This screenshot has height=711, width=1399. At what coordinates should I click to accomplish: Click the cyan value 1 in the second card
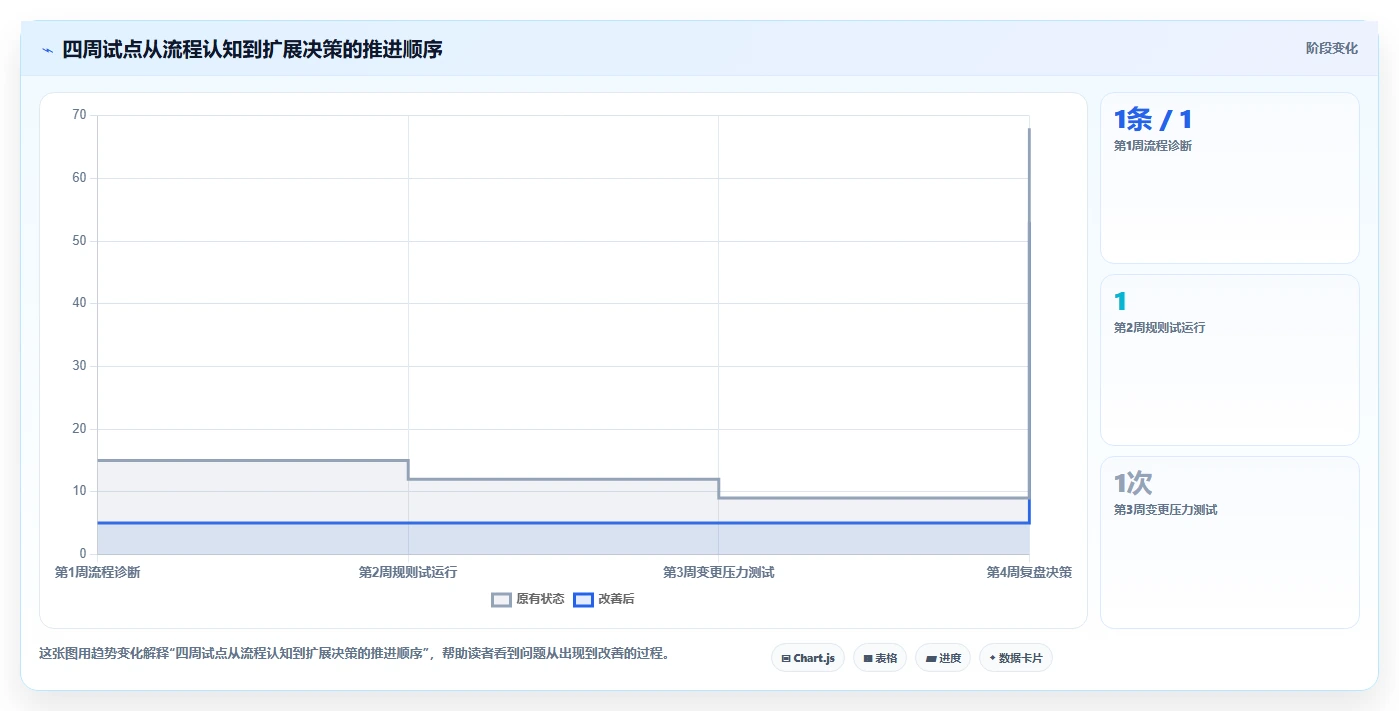(1120, 301)
